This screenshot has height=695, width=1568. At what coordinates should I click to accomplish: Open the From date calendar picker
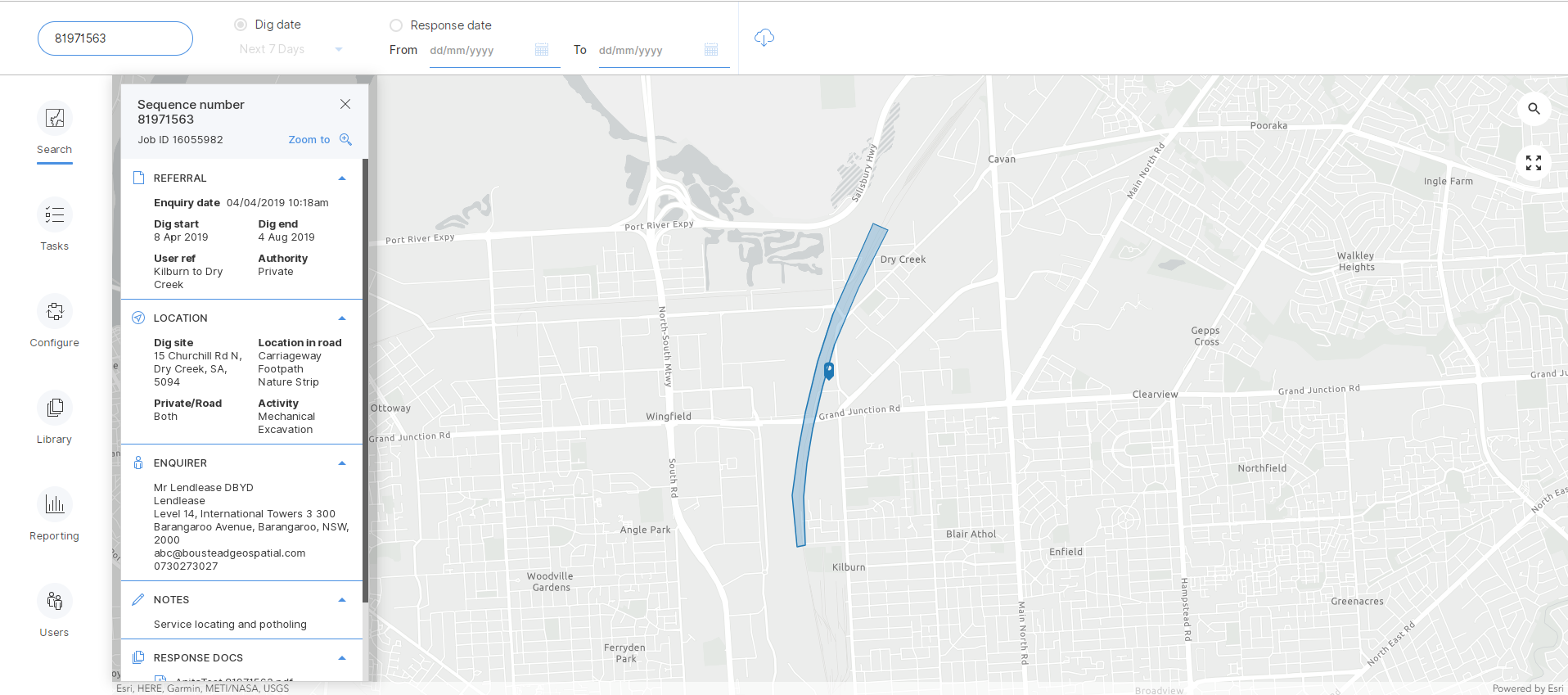542,50
